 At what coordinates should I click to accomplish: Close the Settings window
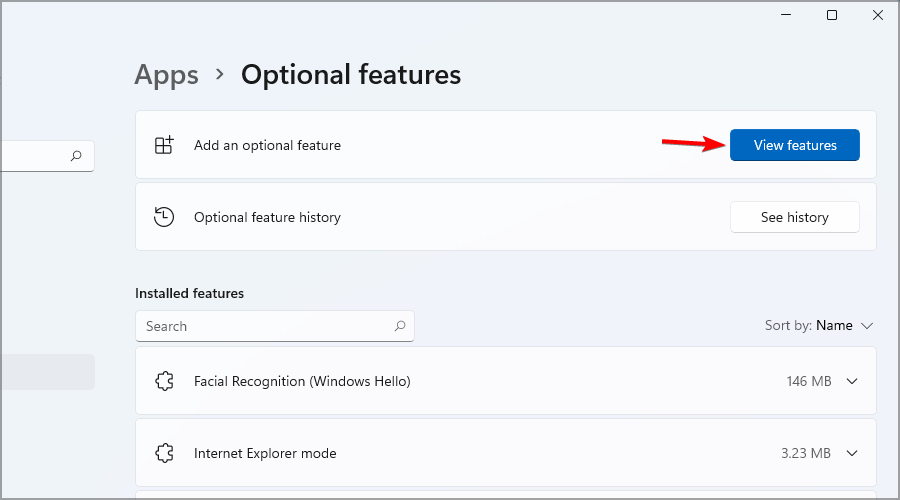coord(877,15)
